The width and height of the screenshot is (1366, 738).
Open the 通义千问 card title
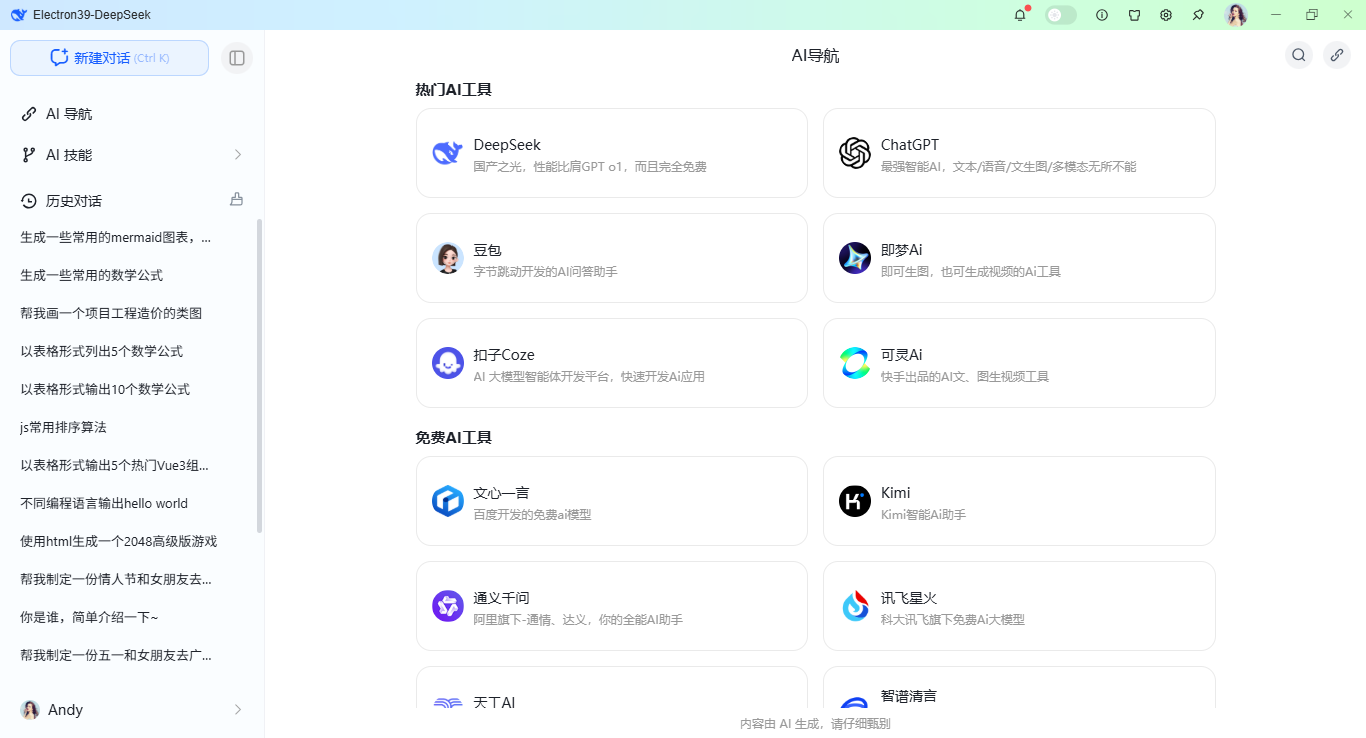tap(501, 598)
